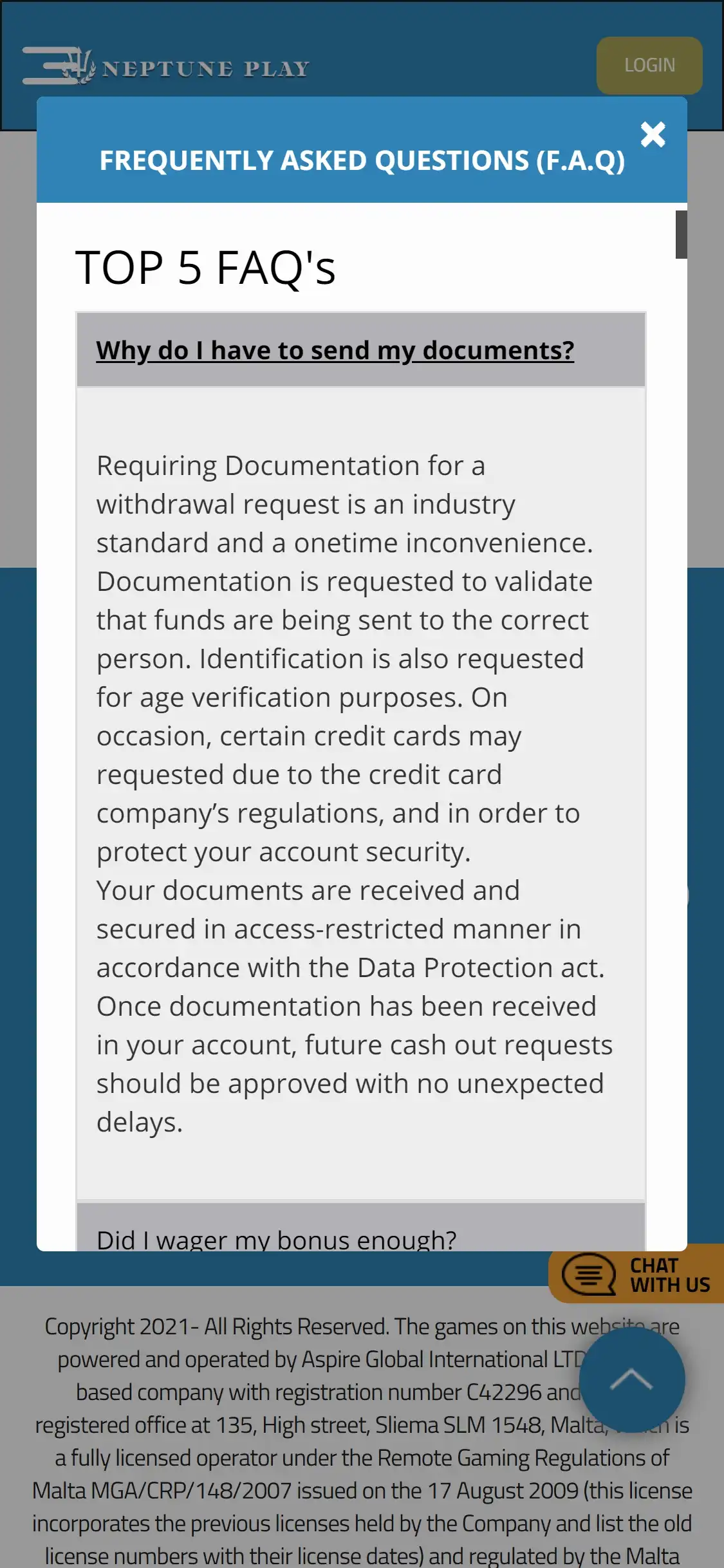The height and width of the screenshot is (1568, 724).
Task: Click the 'FREQUENTLY ASKED QUESTIONS (F.A.Q)' title
Action: (362, 161)
